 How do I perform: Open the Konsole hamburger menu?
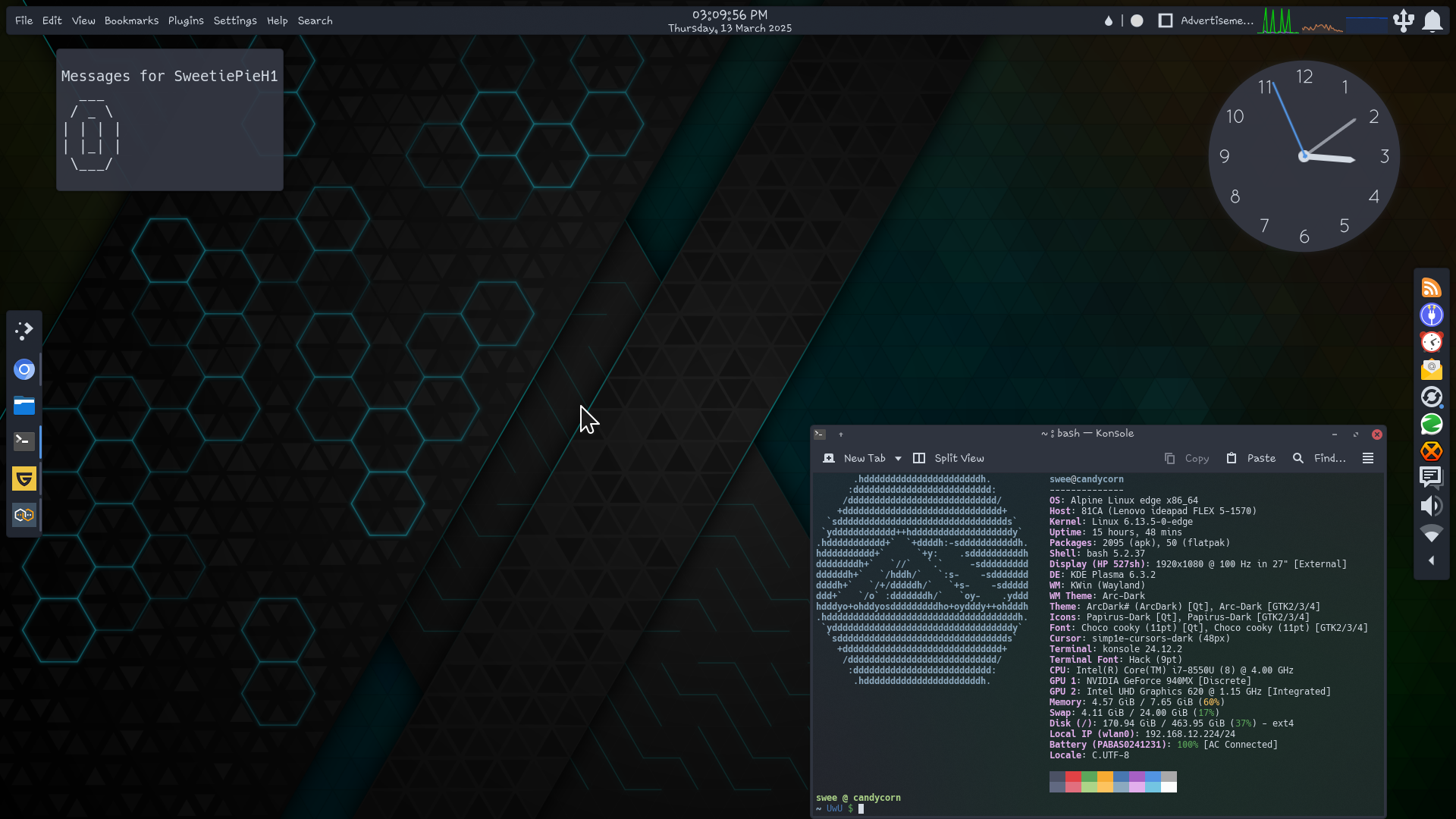(x=1368, y=458)
